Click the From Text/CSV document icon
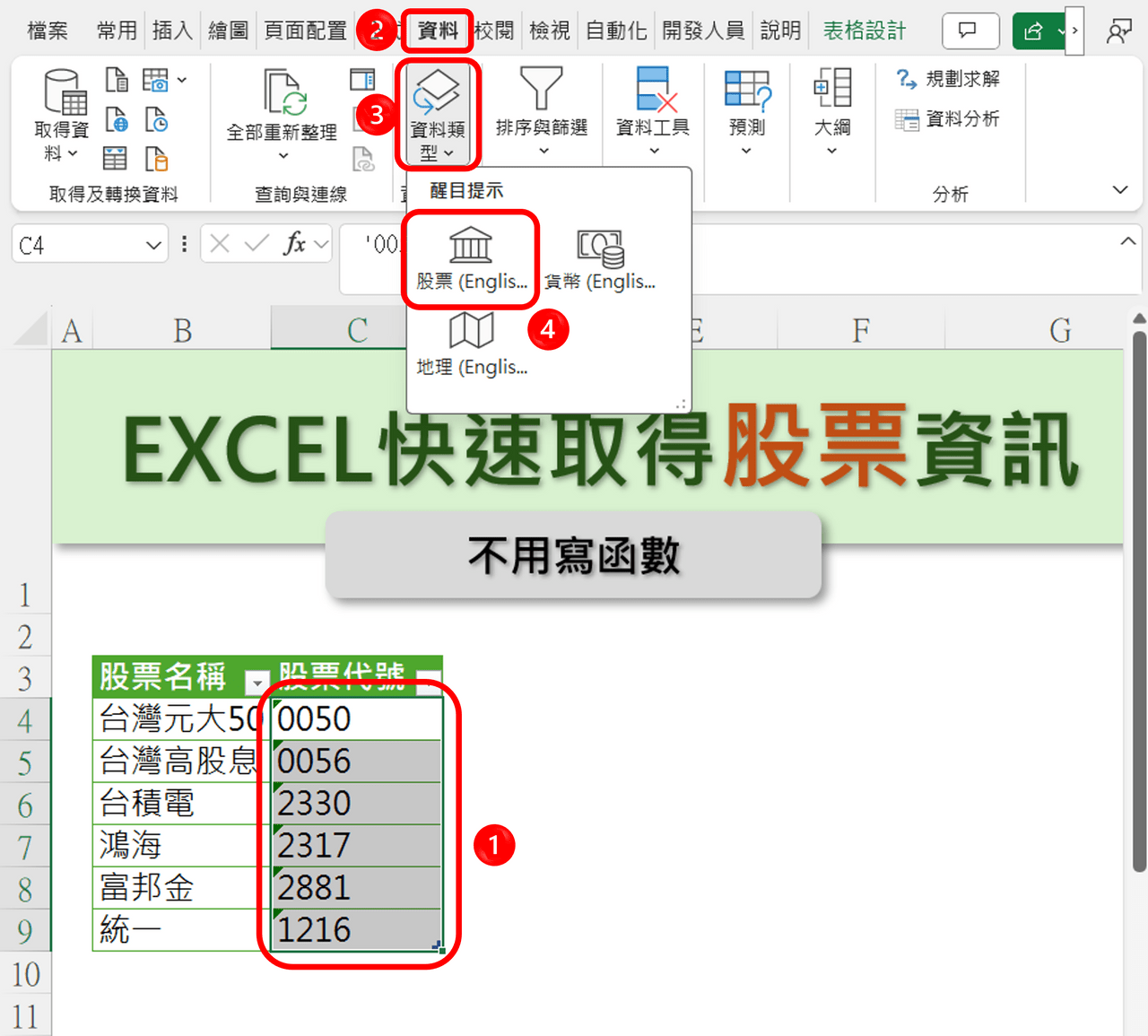 click(117, 80)
